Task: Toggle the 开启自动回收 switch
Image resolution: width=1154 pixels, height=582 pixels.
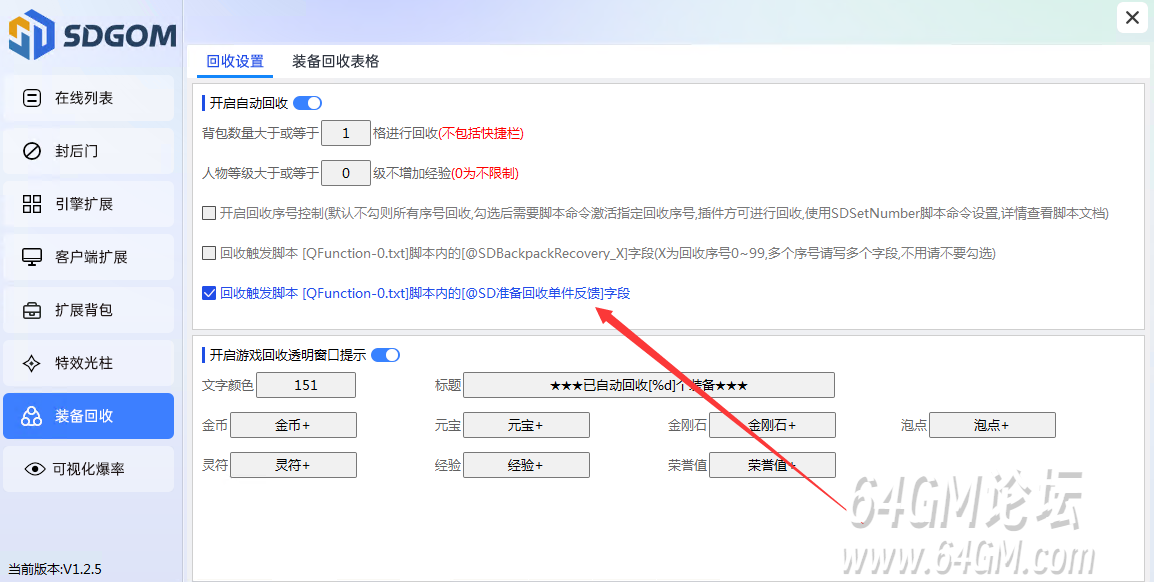Action: [307, 103]
